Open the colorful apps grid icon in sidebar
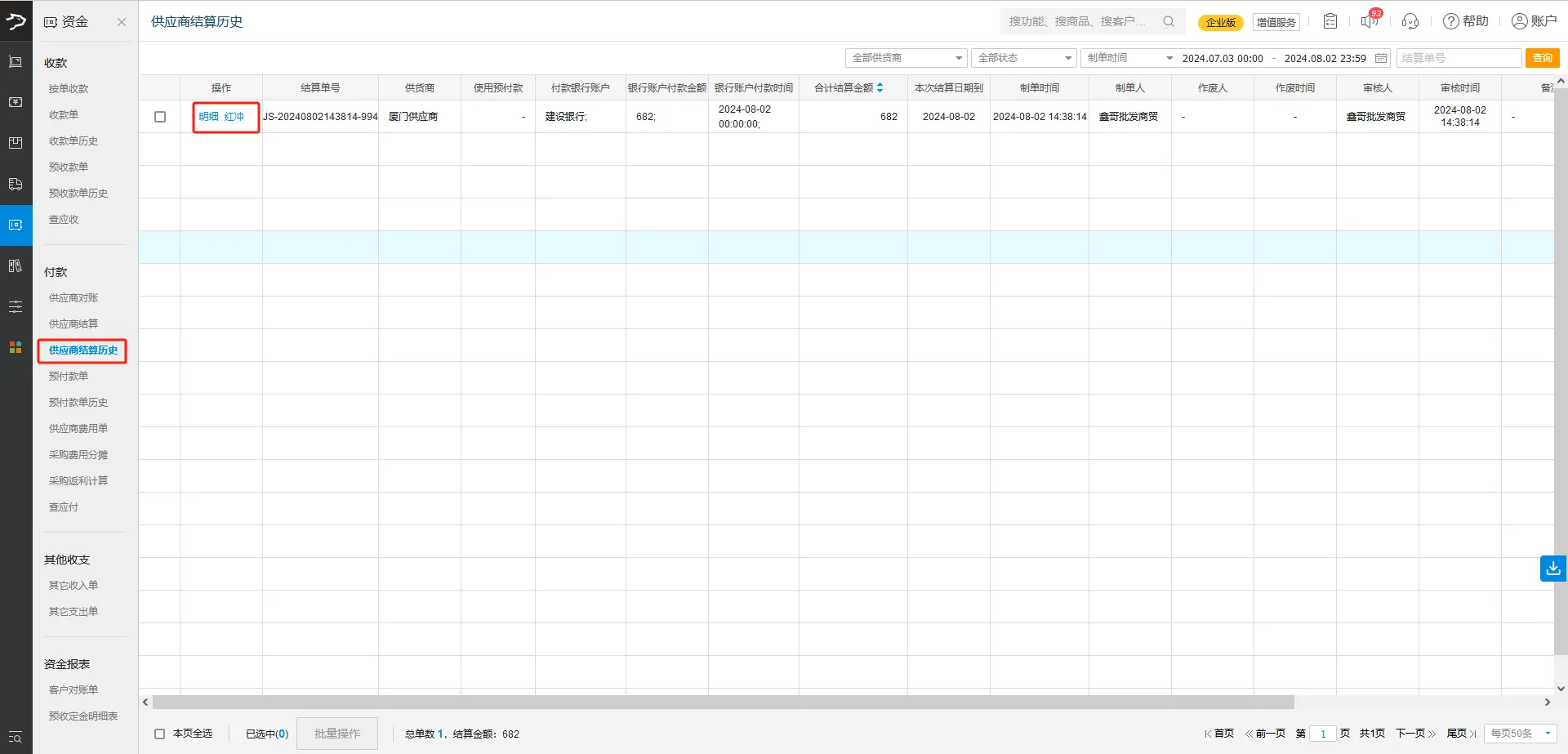The height and width of the screenshot is (754, 1568). (x=16, y=347)
